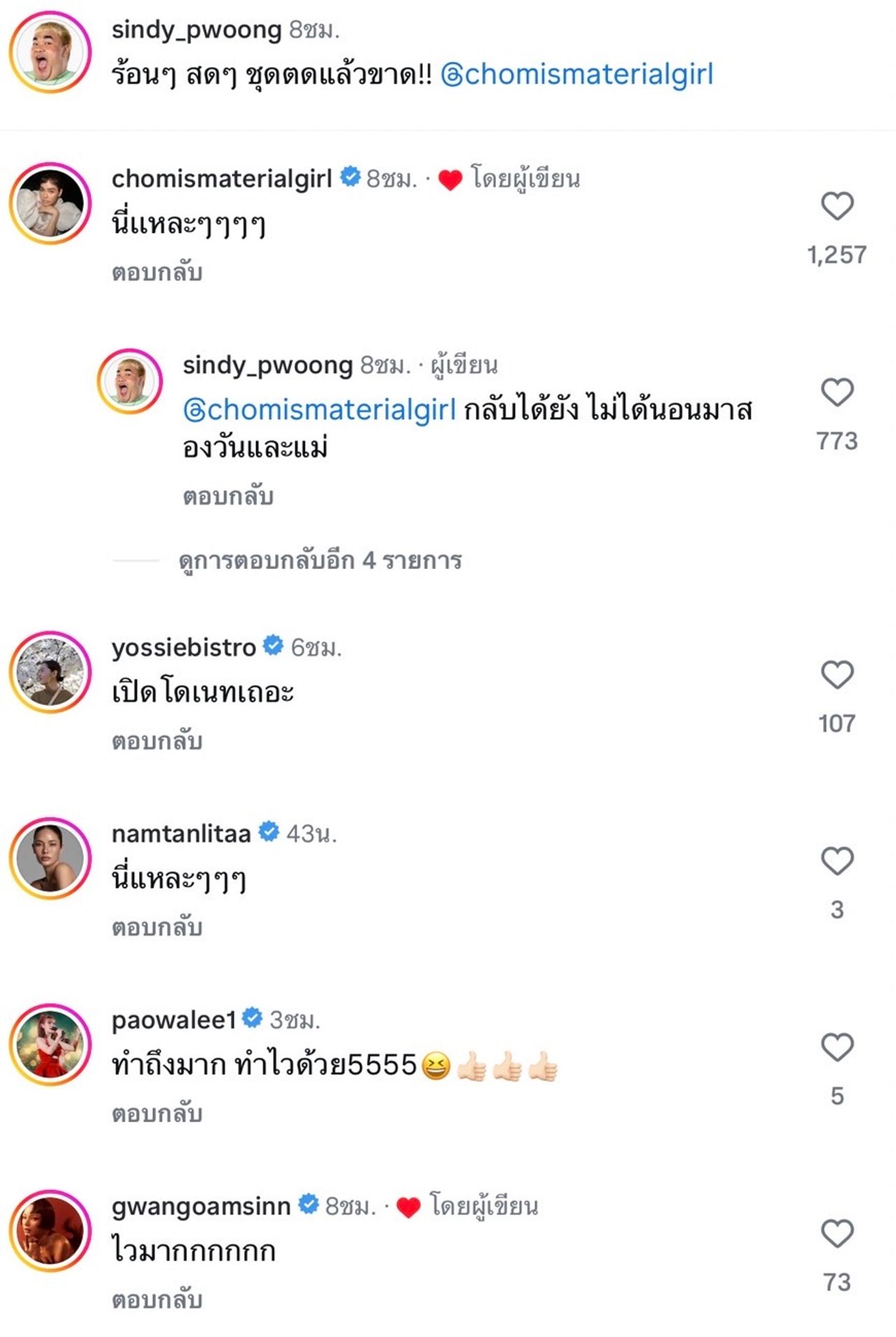Reply to gwangoamsinn's comment
This screenshot has height=1337, width=896.
(x=157, y=1300)
